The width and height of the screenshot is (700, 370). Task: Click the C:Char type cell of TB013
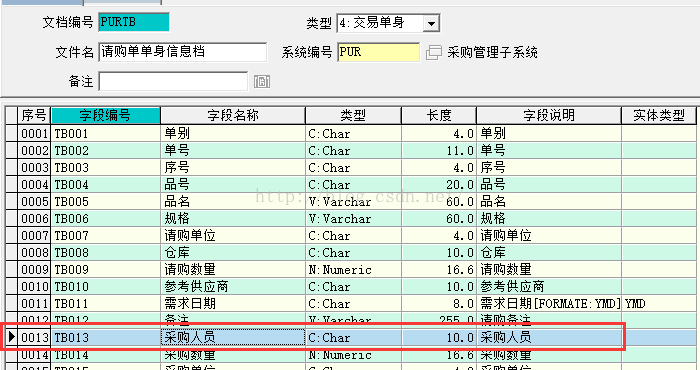pos(353,337)
